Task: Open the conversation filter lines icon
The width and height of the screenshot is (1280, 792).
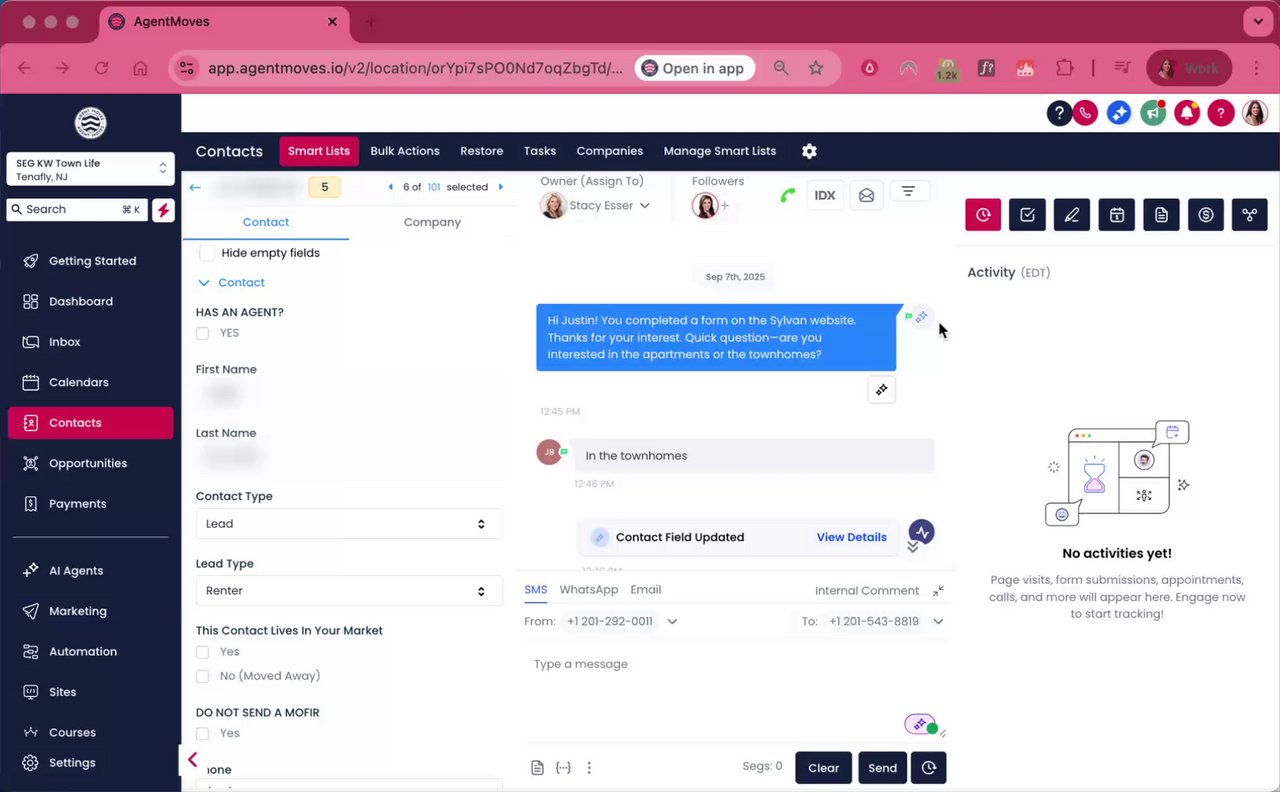Action: click(908, 191)
